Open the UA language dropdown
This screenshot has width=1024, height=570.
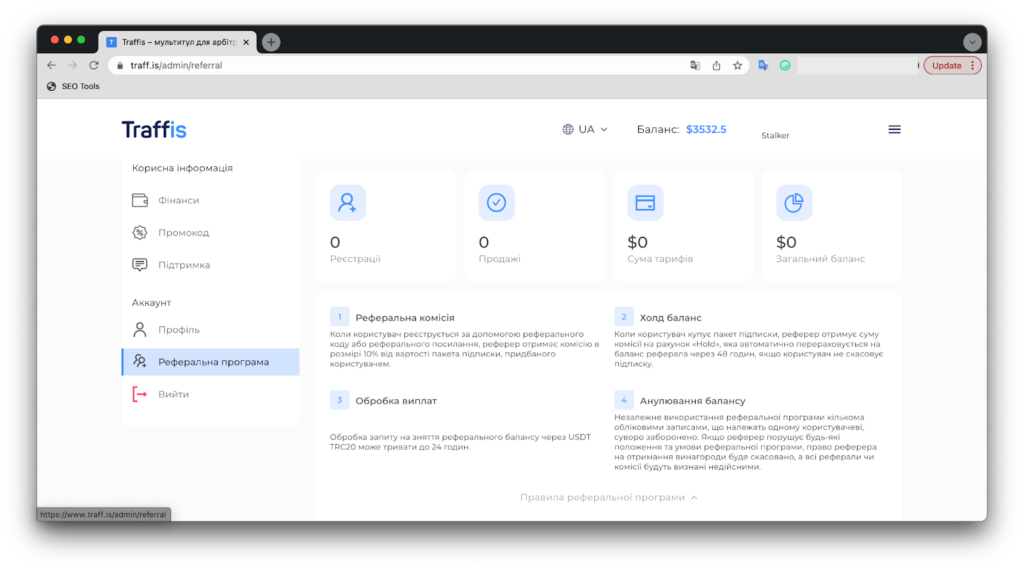[585, 129]
